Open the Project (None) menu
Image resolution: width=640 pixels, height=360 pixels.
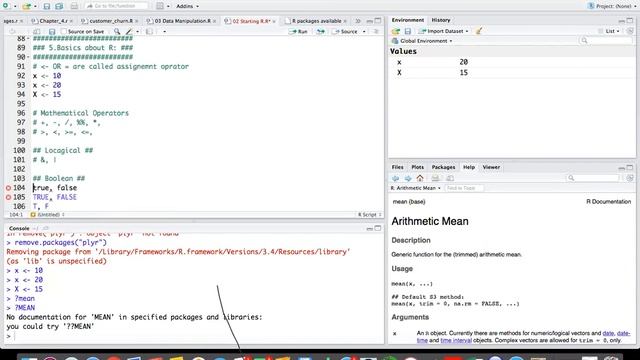612,6
